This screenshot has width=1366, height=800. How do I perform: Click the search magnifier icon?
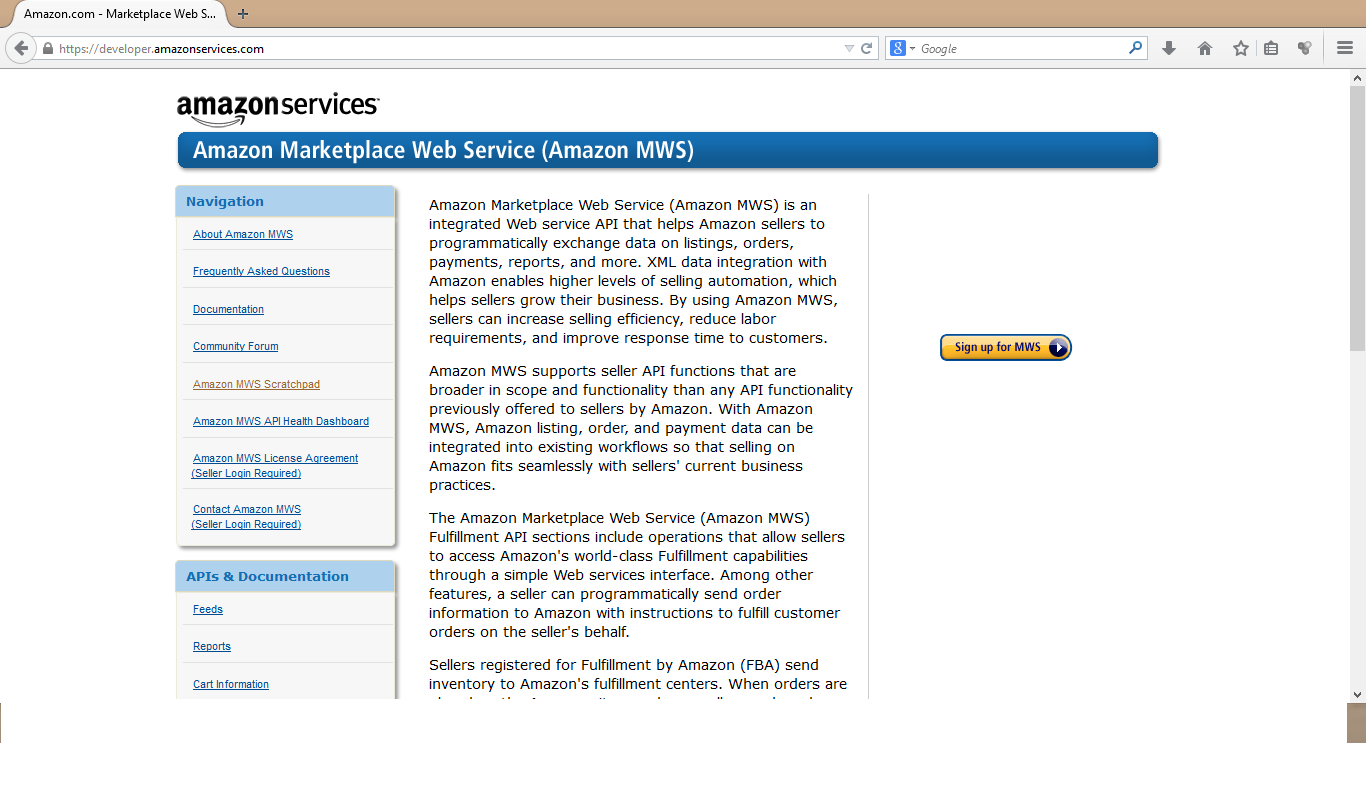(1135, 47)
